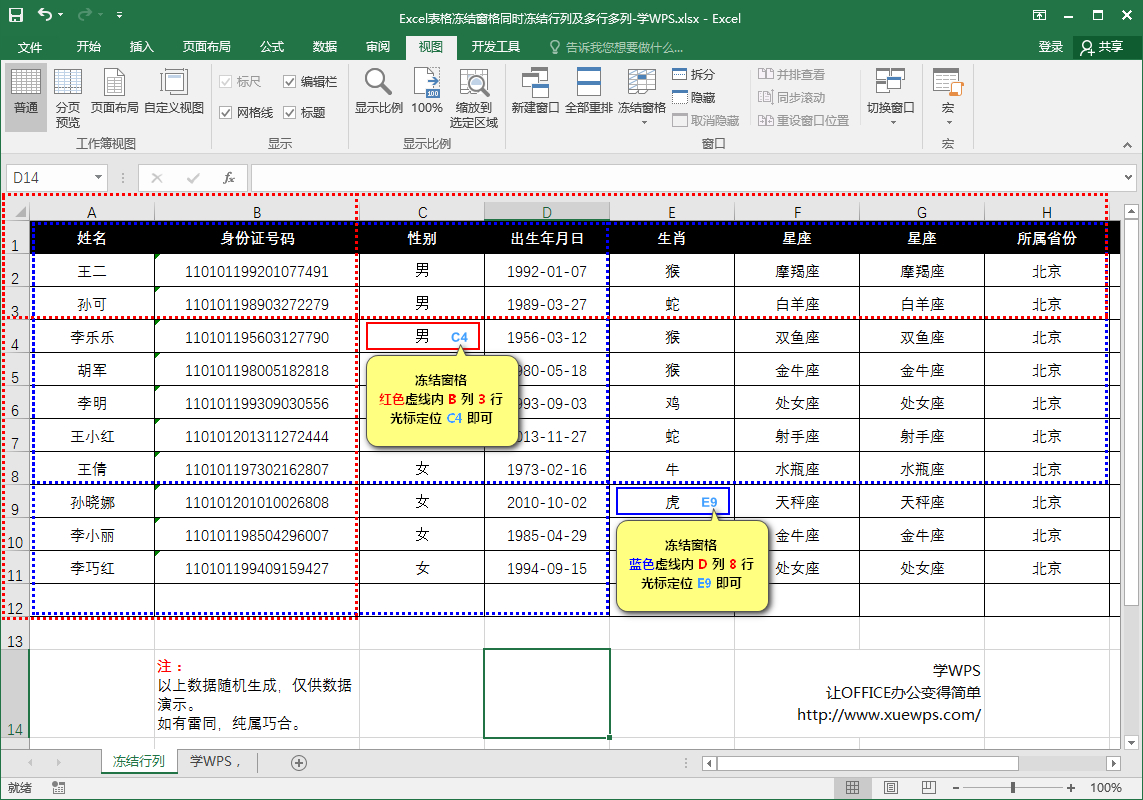Disable the 编辑栏 (Formula Bar) checkbox
This screenshot has width=1143, height=800.
[290, 82]
